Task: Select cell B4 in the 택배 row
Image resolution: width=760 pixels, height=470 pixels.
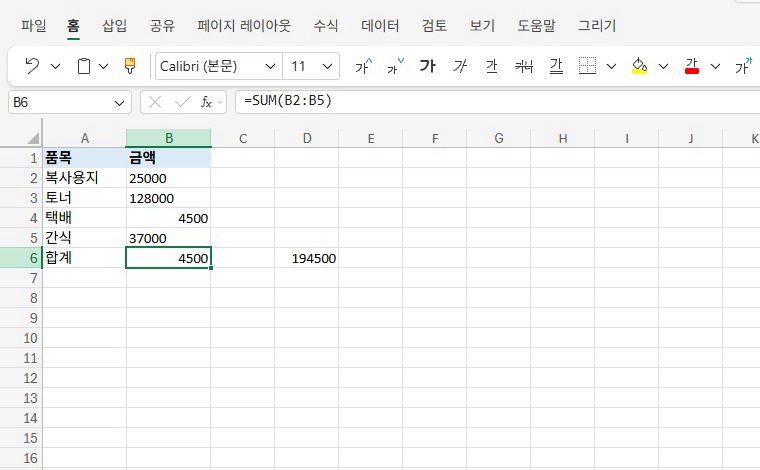Action: point(169,218)
